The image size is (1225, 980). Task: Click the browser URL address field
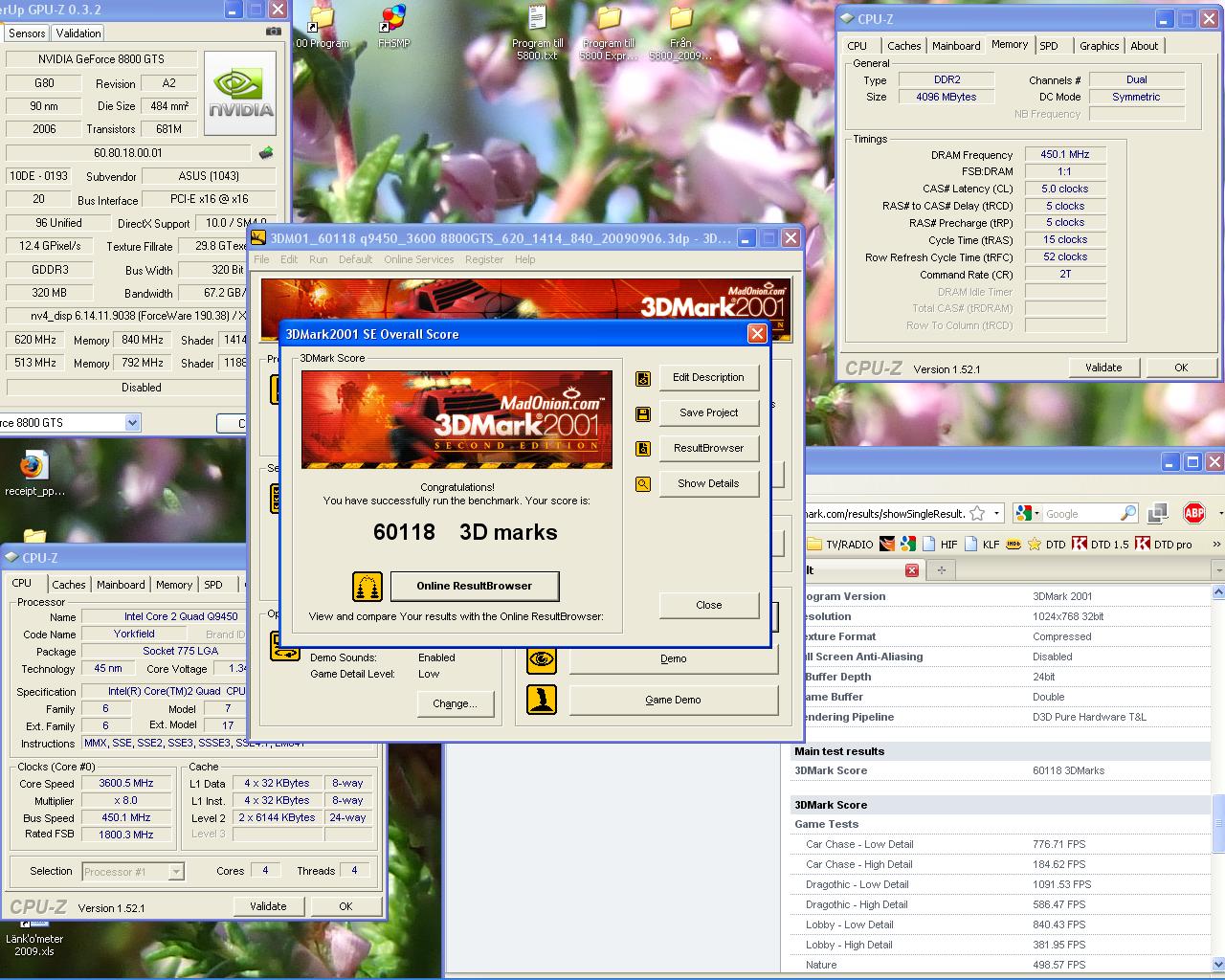(x=884, y=514)
